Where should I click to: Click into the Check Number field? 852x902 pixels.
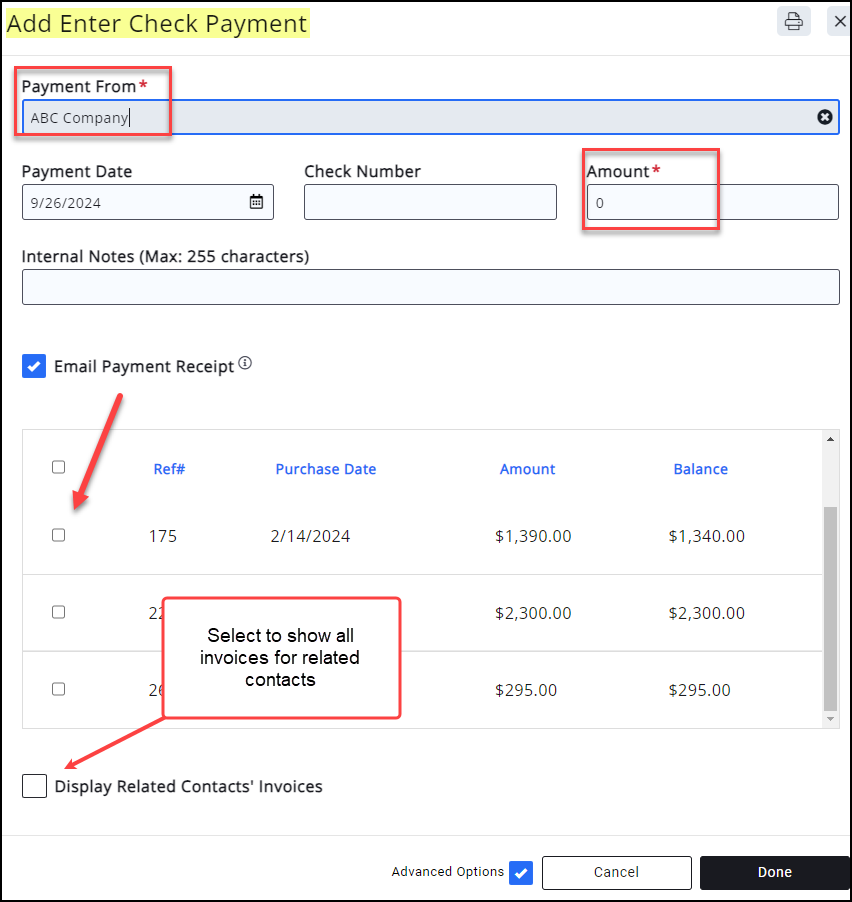click(x=430, y=202)
